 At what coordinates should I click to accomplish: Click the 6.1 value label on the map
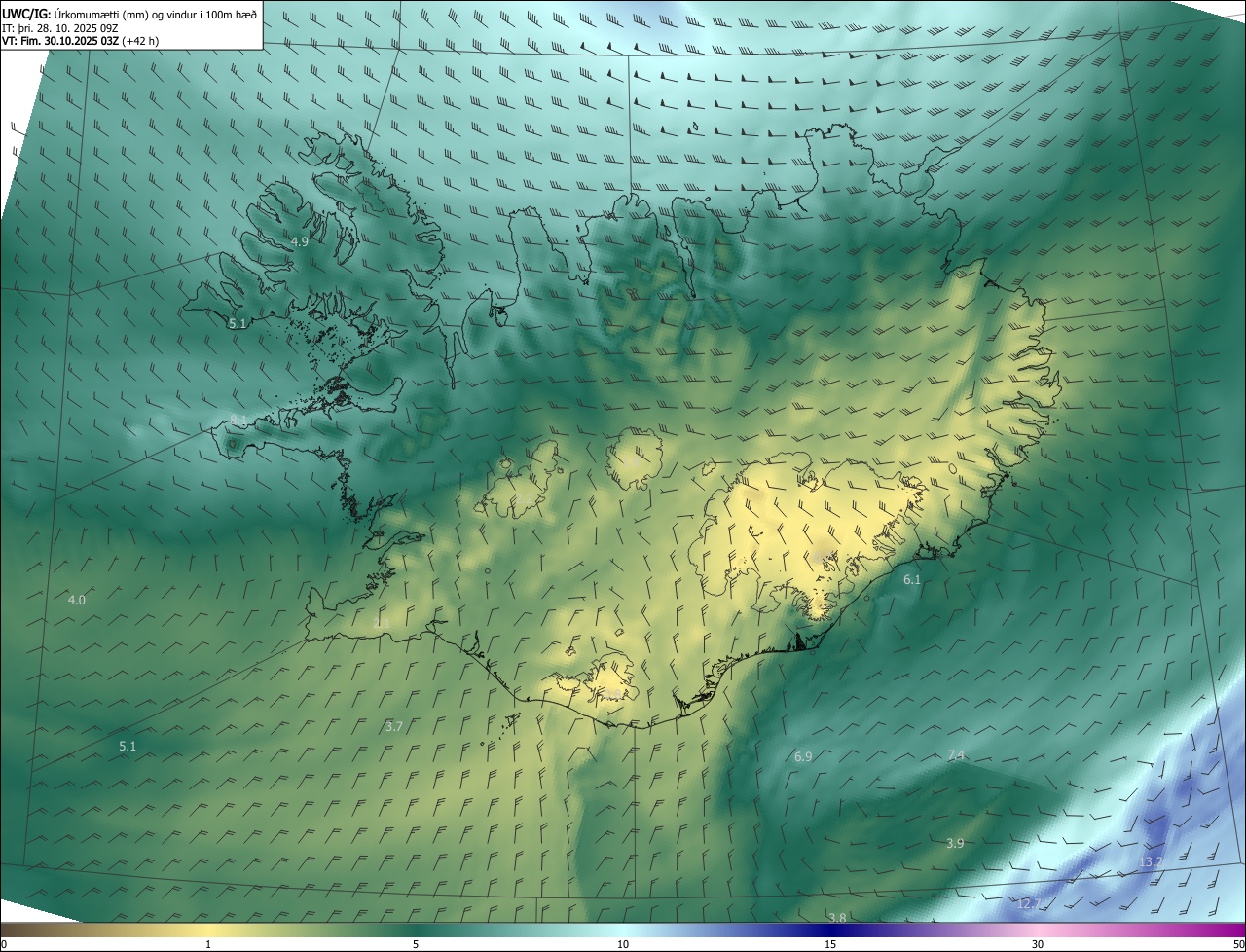point(912,579)
